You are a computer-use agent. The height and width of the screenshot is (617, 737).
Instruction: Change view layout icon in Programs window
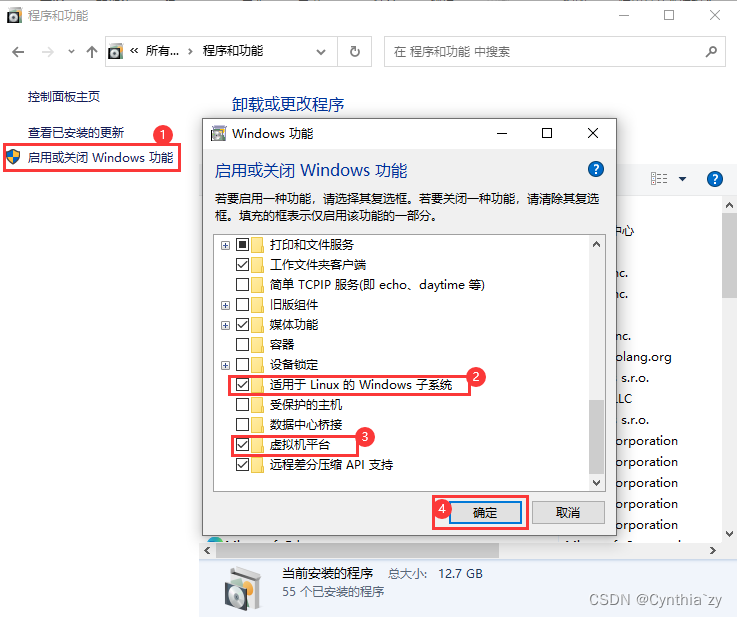point(659,179)
